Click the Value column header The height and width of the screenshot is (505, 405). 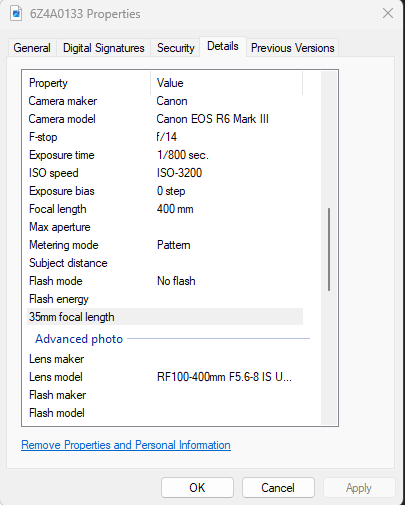227,83
